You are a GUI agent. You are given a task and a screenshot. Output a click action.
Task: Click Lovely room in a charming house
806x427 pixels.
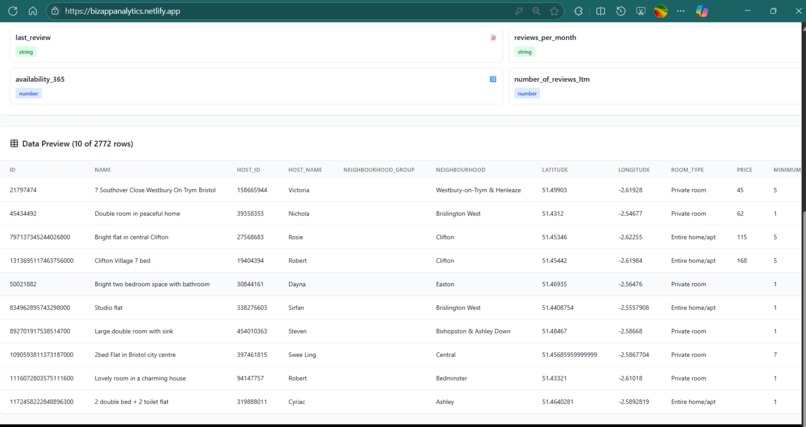pos(140,379)
